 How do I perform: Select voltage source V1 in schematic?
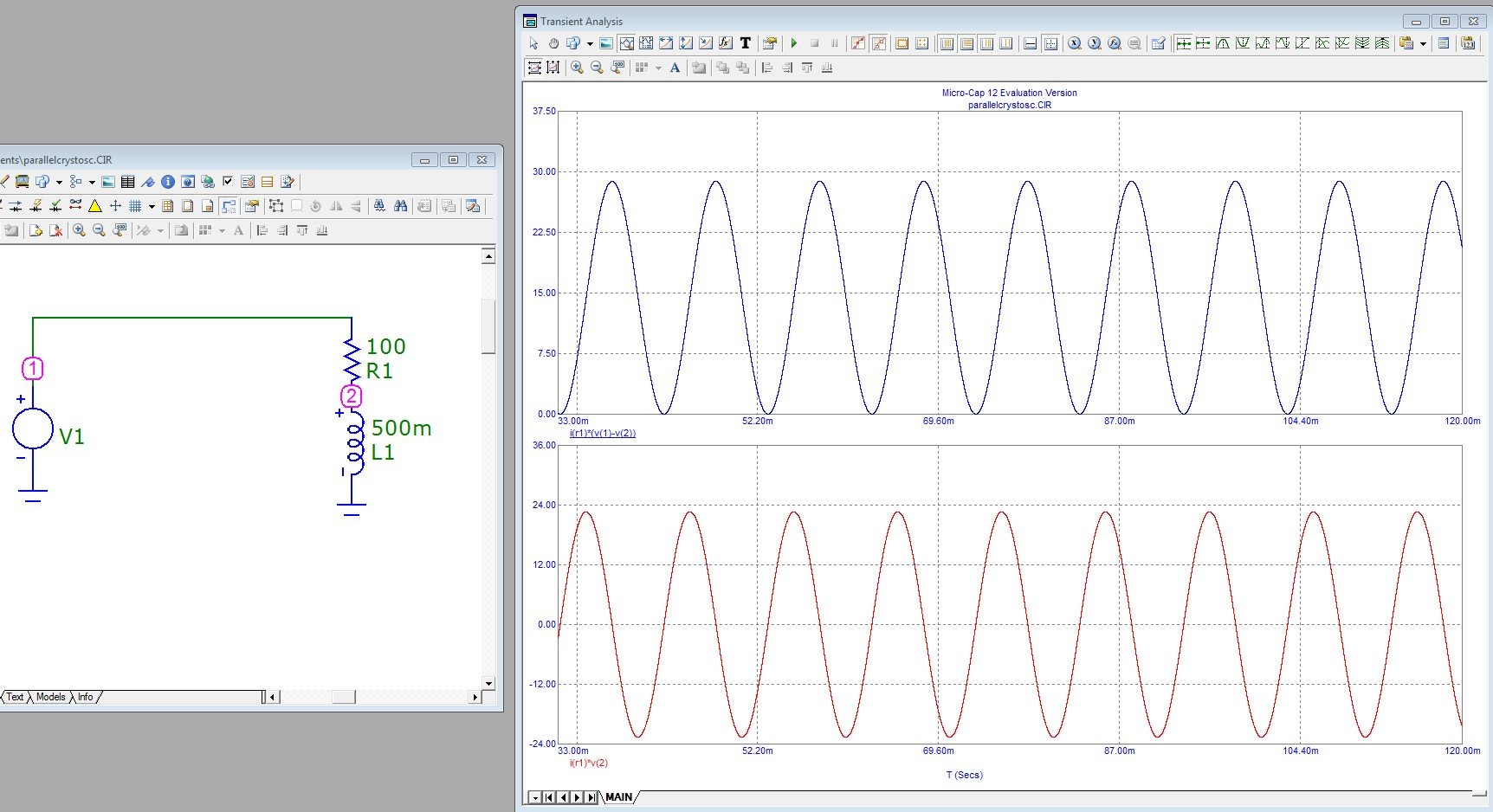point(33,429)
